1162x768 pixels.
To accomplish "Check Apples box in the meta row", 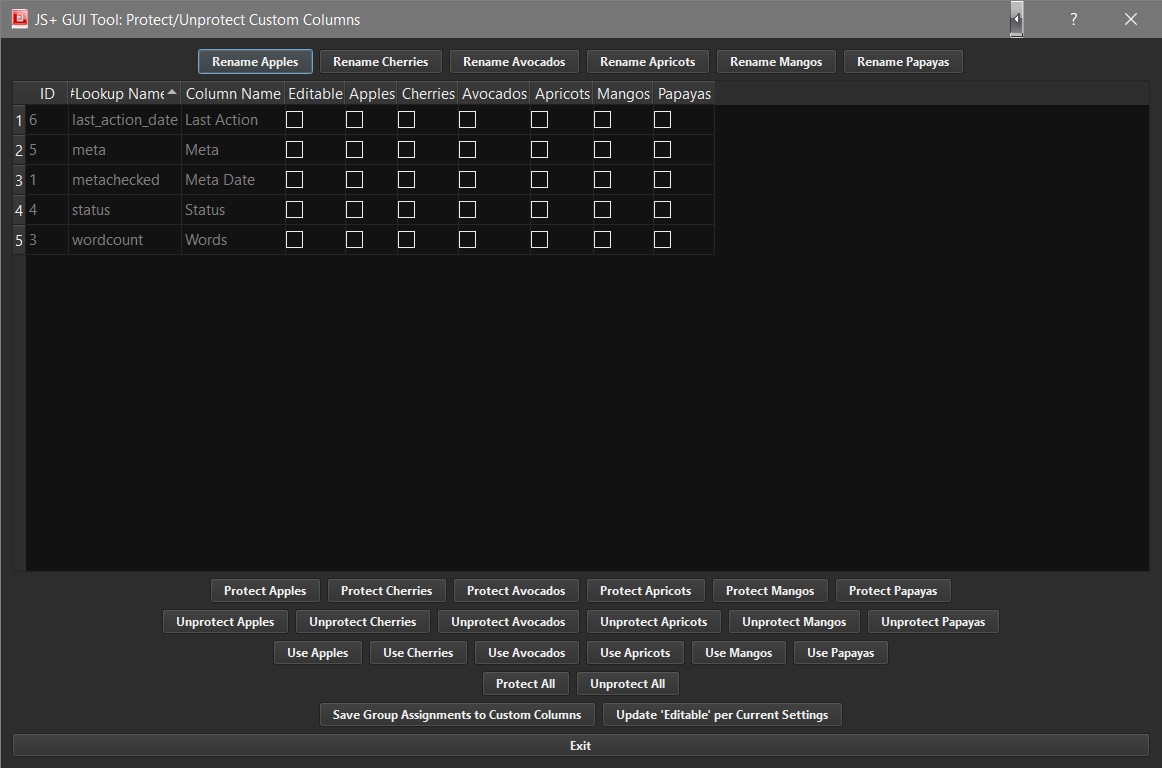I will [354, 150].
